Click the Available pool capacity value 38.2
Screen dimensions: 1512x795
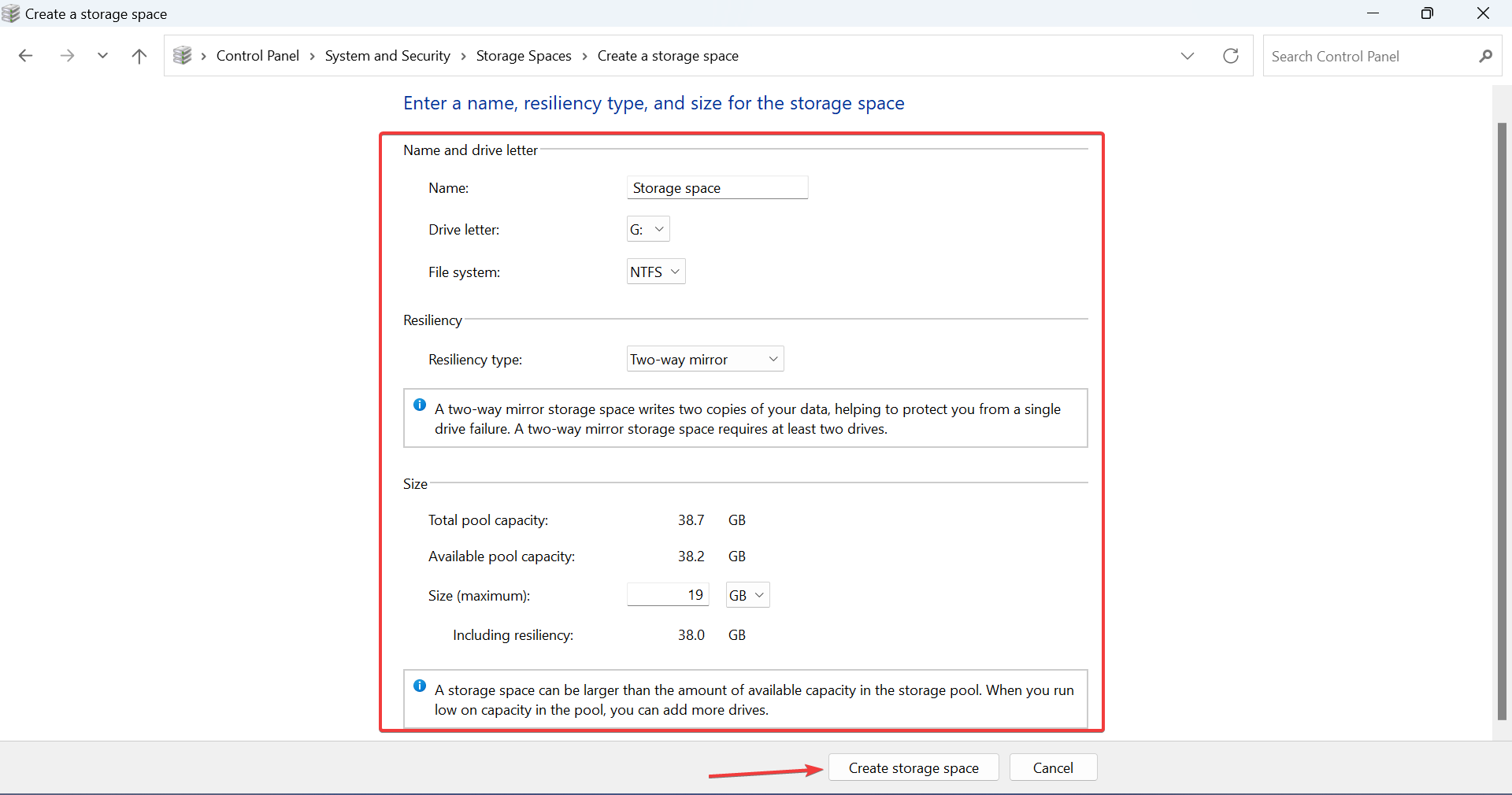(691, 556)
